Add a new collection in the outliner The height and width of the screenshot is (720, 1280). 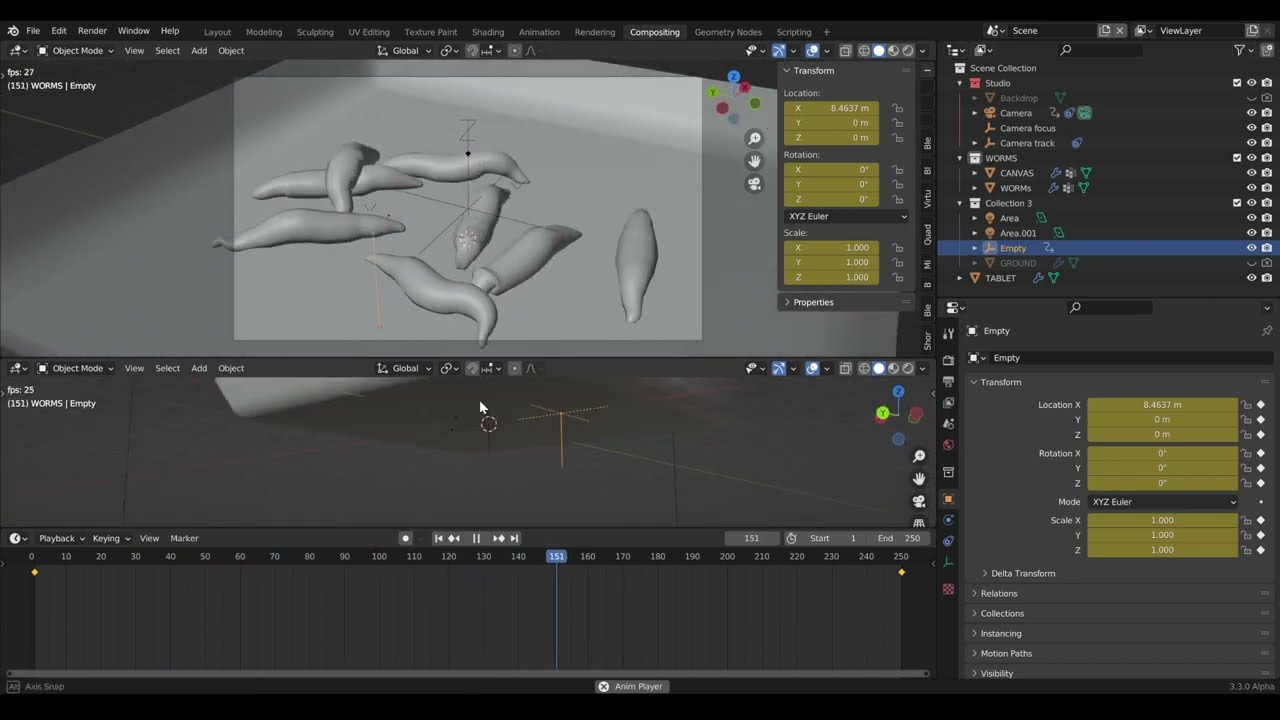tap(1267, 50)
